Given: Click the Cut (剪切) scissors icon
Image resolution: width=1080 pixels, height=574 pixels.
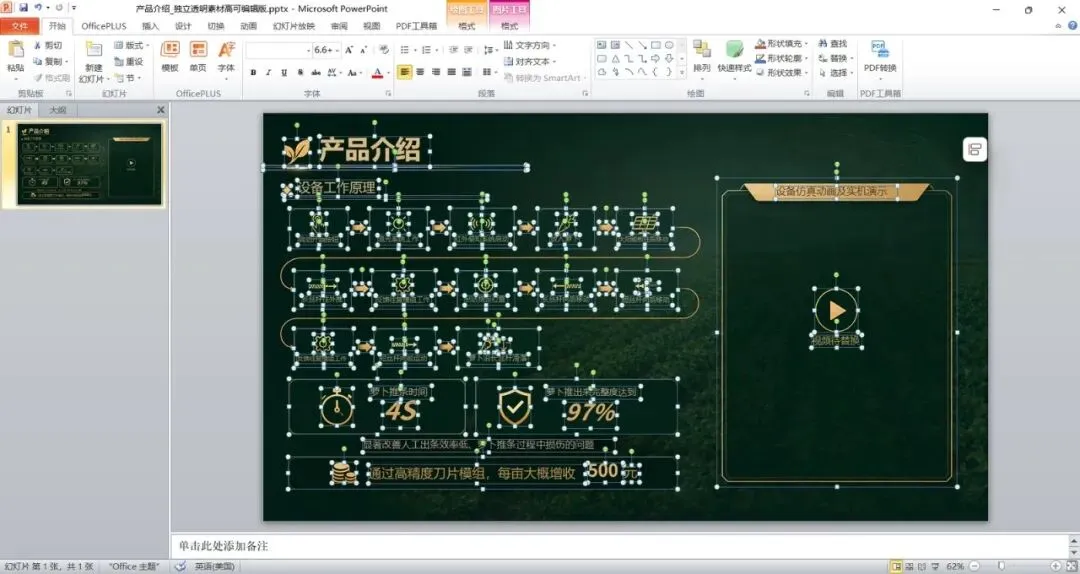Looking at the screenshot, I should point(38,45).
